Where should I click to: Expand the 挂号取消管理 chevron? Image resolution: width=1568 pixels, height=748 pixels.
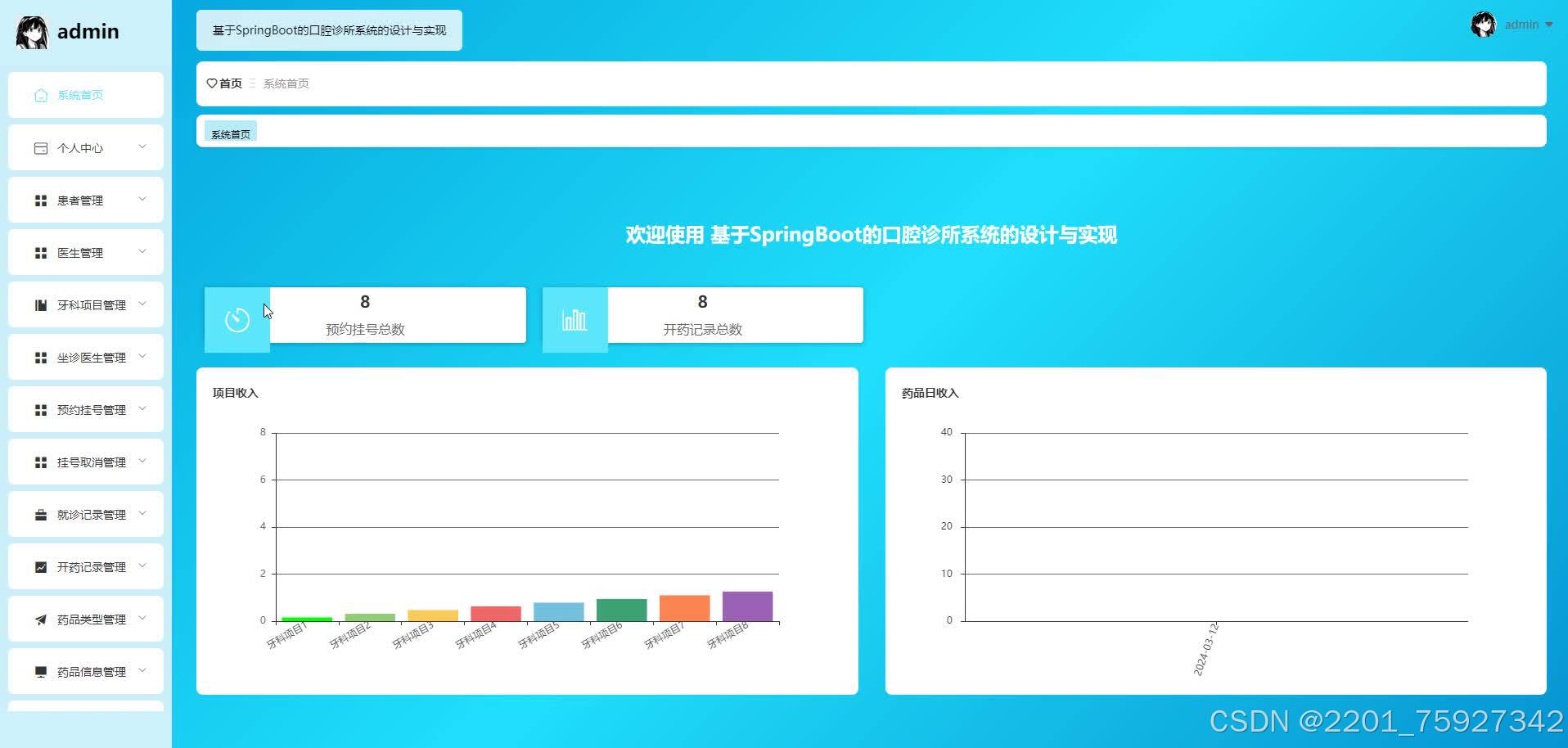[x=142, y=462]
